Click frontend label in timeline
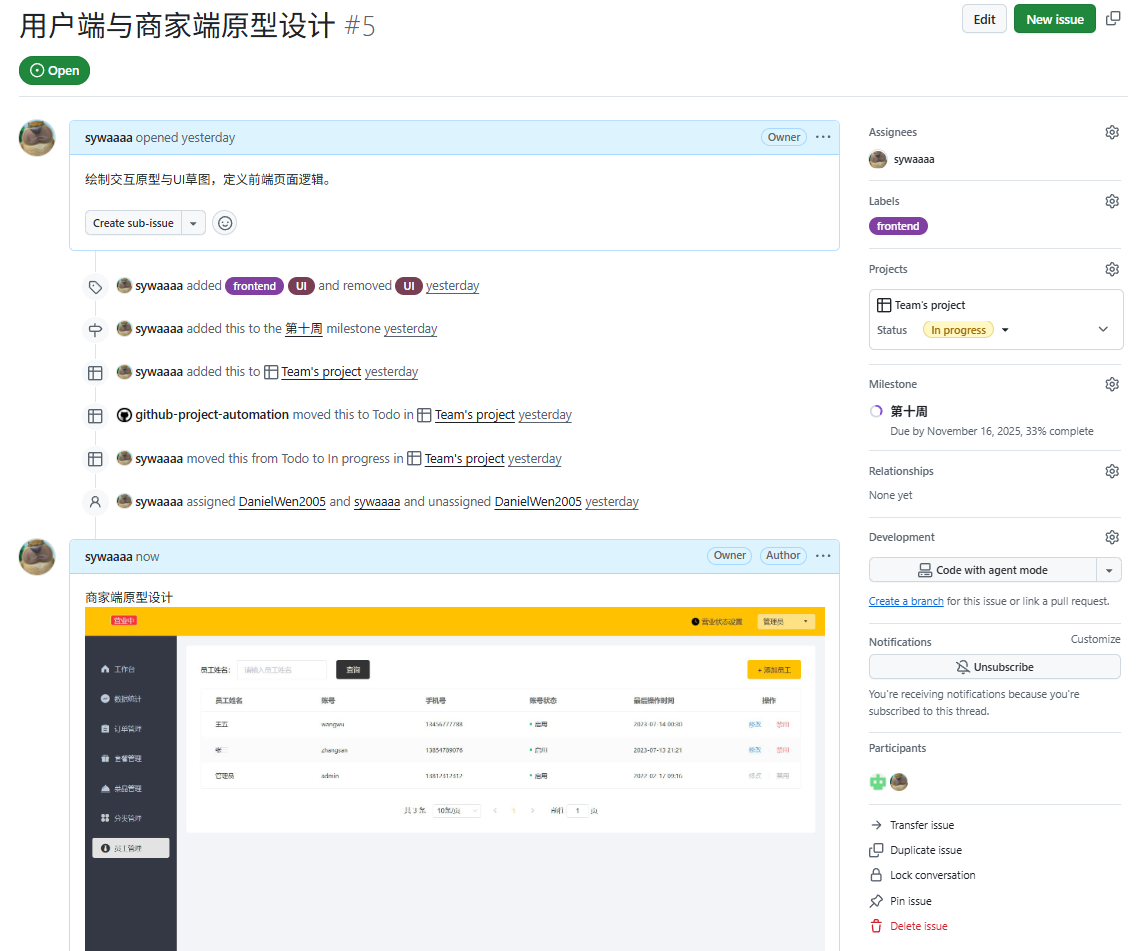Viewport: 1142px width, 951px height. click(254, 286)
